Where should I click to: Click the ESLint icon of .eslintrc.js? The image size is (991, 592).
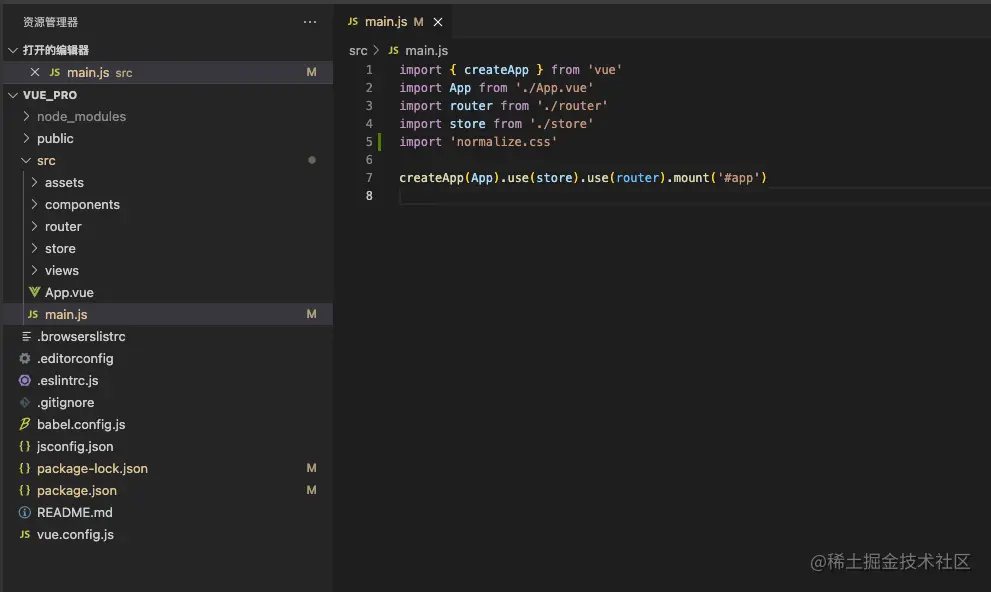[25, 380]
